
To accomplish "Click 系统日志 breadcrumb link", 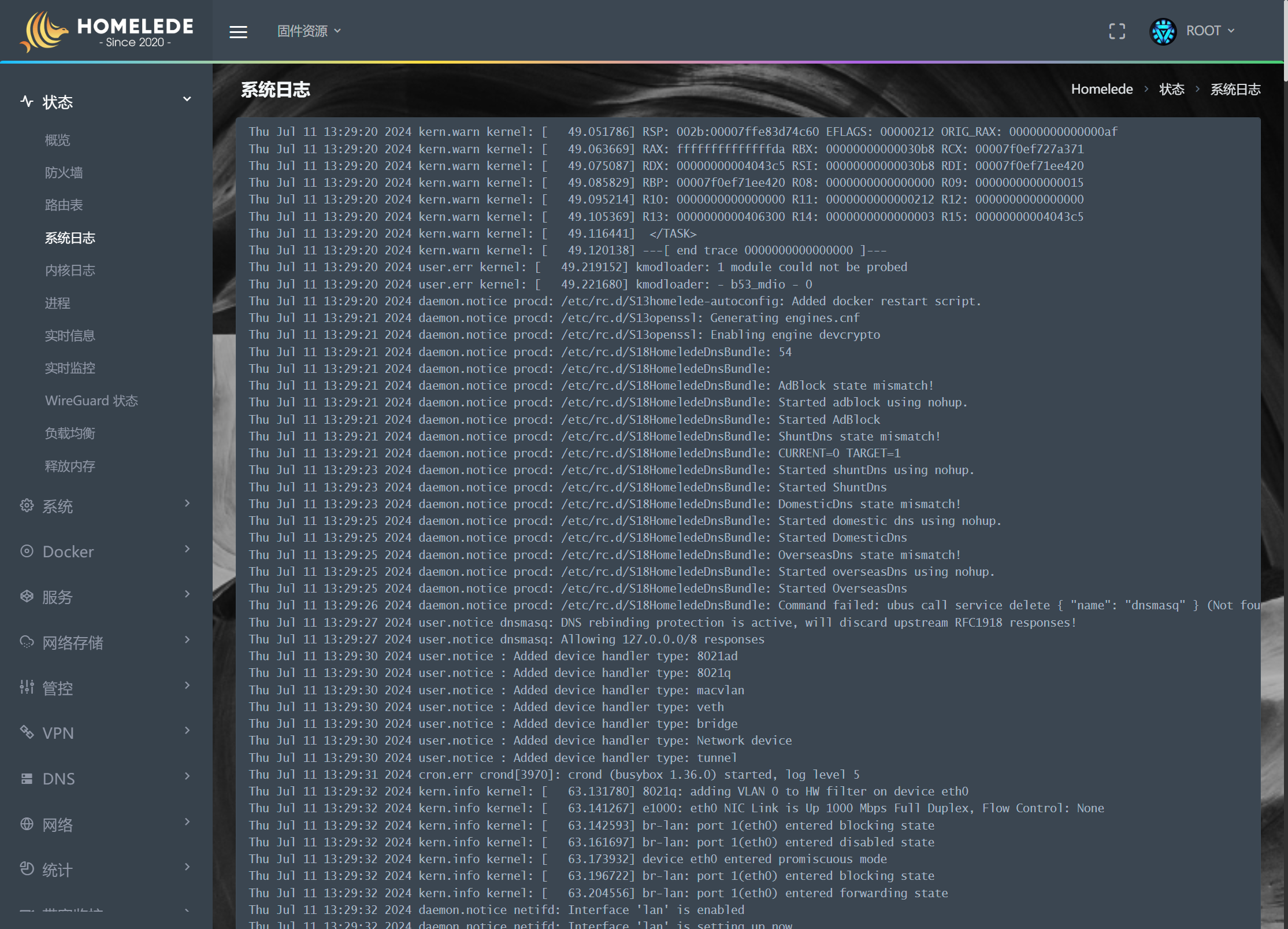I will [1235, 89].
